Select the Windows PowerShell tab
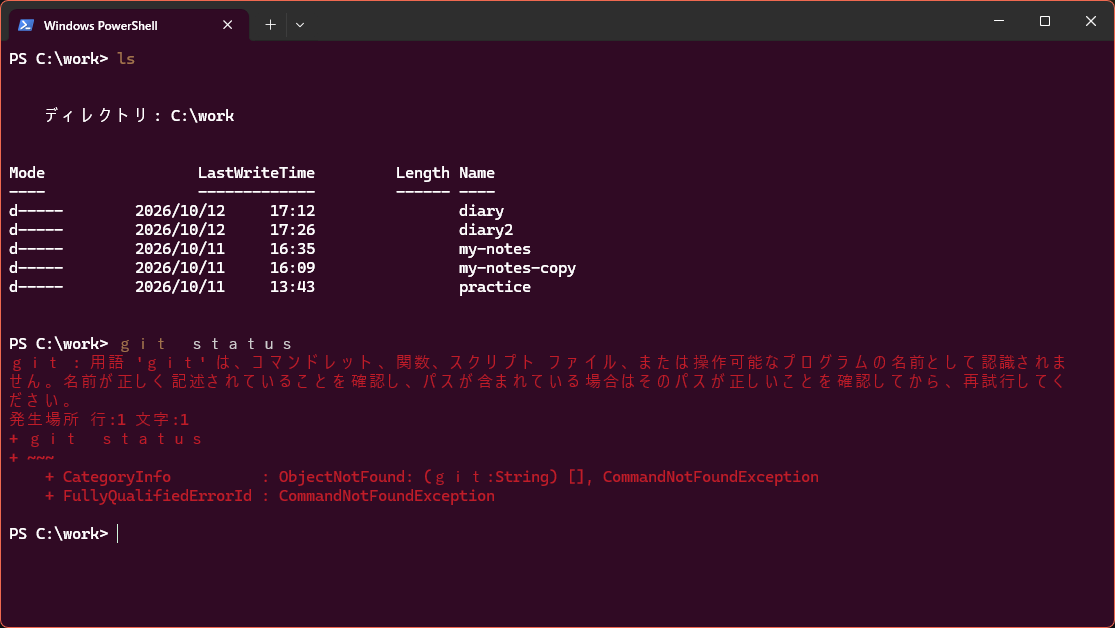 (129, 25)
